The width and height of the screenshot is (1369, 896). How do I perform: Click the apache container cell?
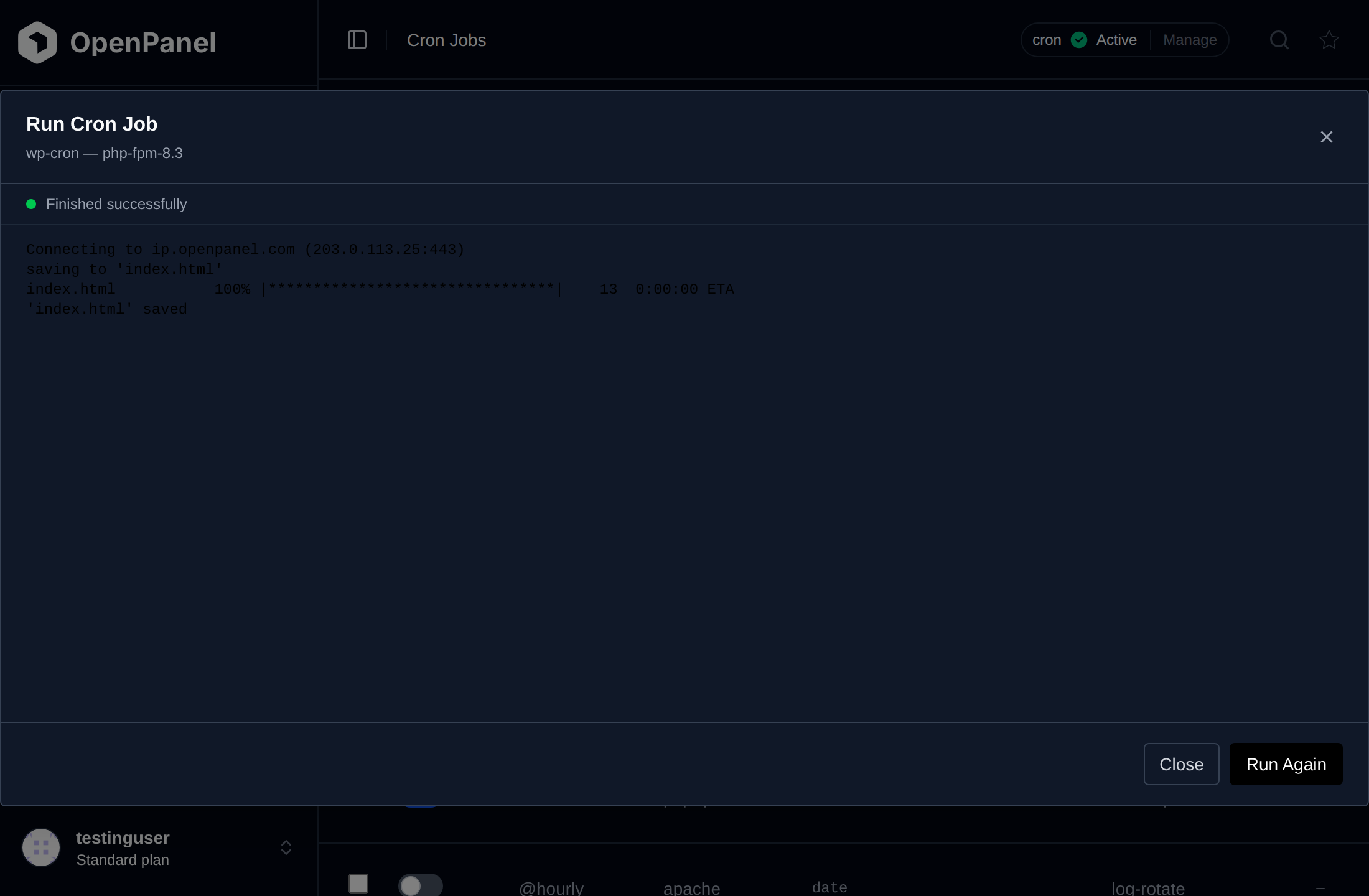point(692,888)
